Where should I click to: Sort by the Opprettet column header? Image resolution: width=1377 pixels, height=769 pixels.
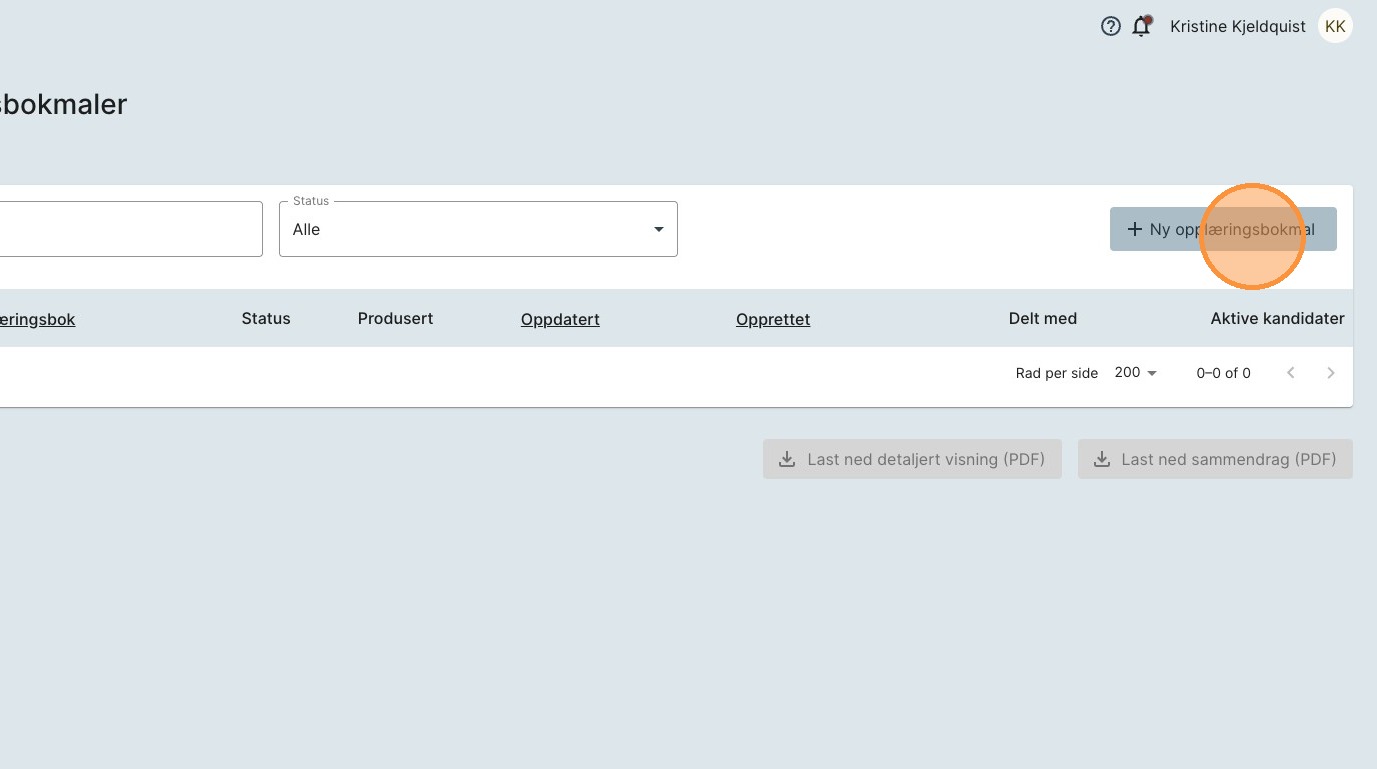772,319
